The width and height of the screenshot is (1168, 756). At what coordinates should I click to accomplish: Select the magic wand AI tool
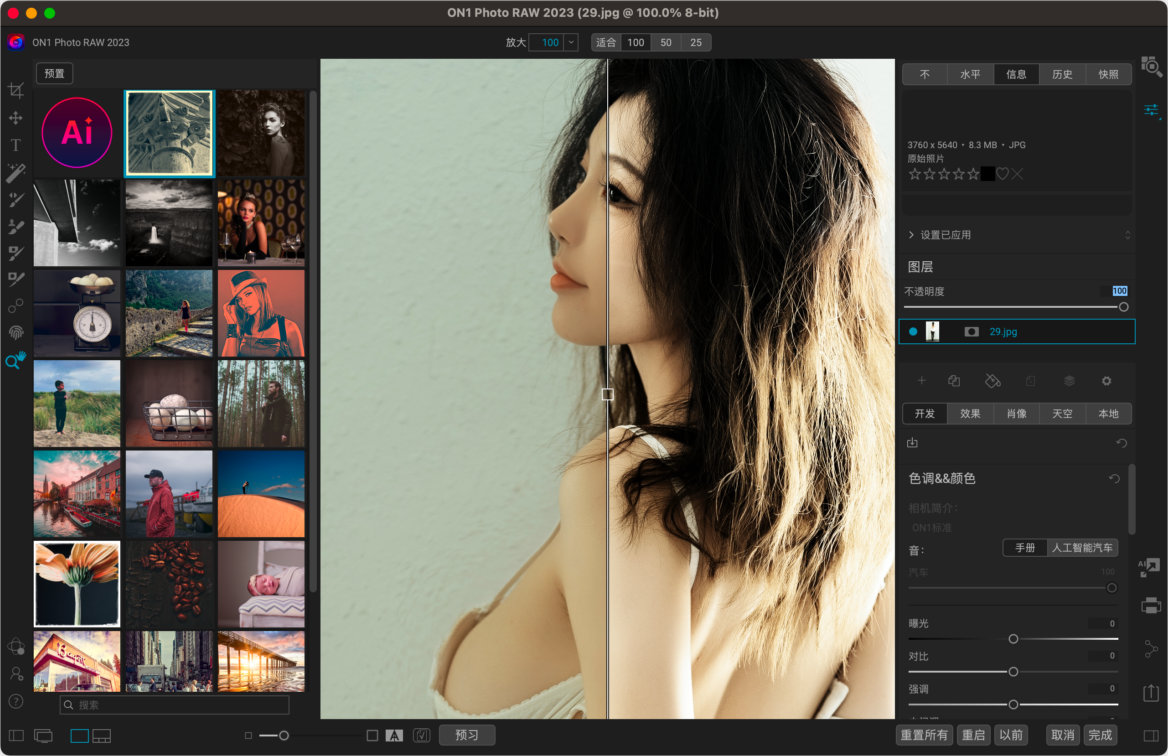tap(16, 172)
